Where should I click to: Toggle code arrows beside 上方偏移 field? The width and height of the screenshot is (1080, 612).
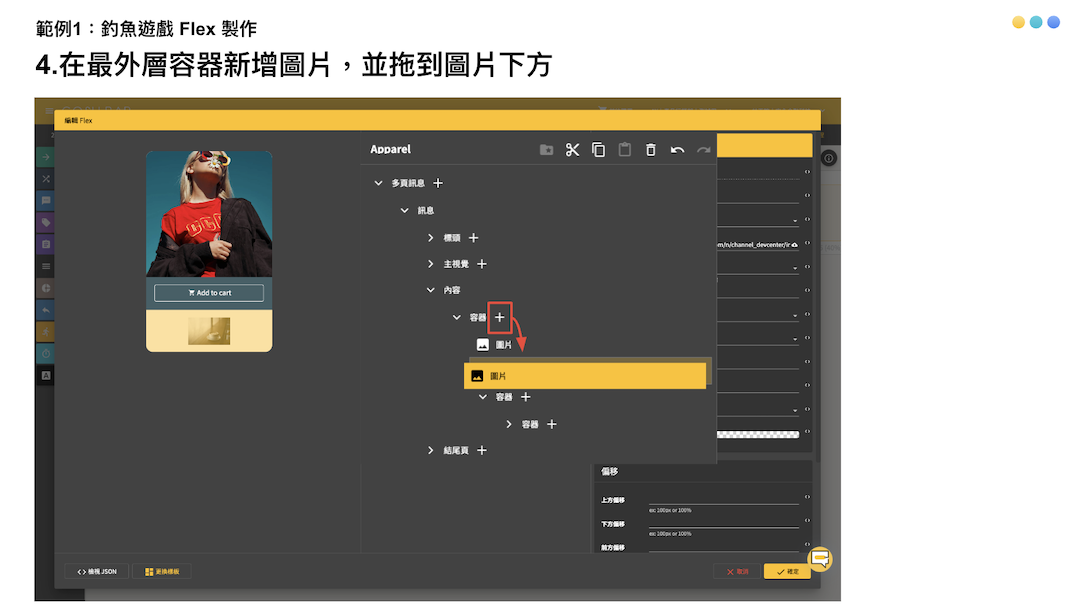tap(807, 497)
